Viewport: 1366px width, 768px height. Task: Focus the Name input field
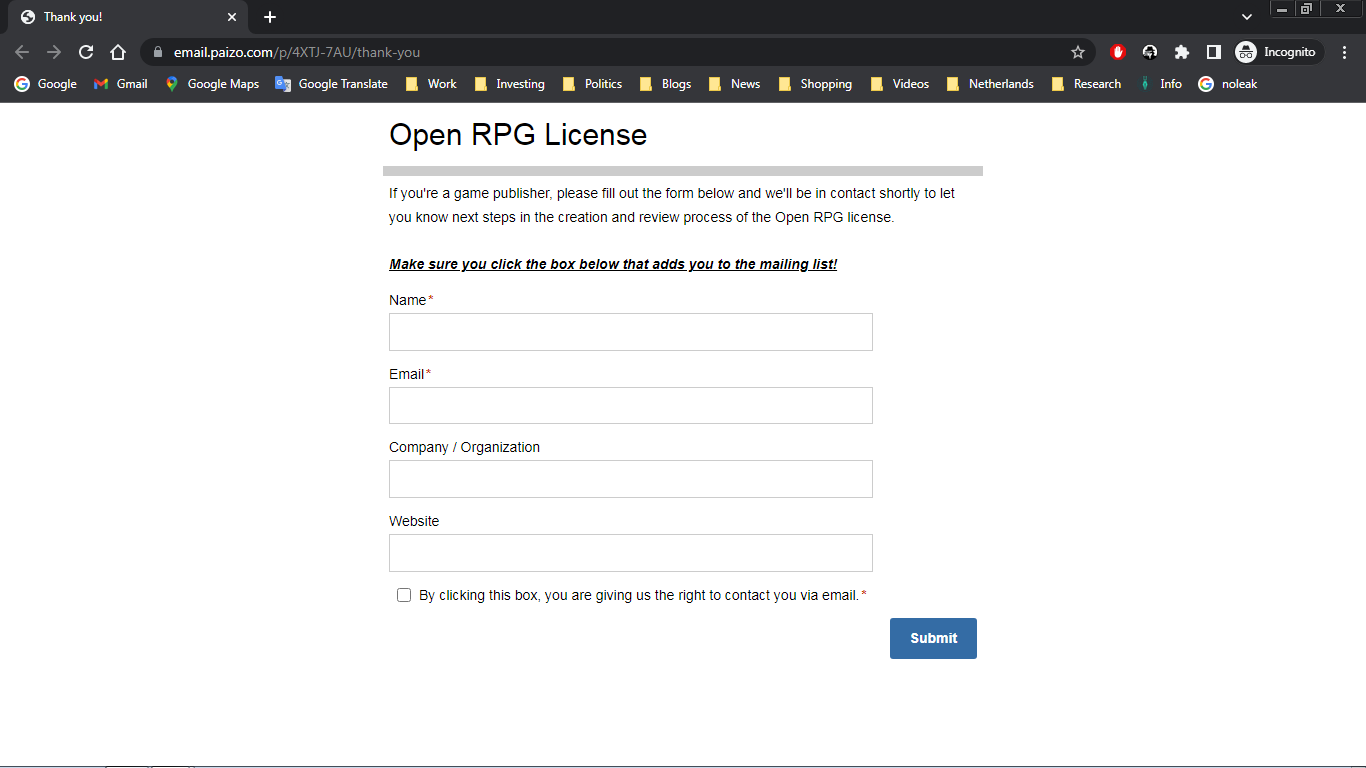point(630,332)
